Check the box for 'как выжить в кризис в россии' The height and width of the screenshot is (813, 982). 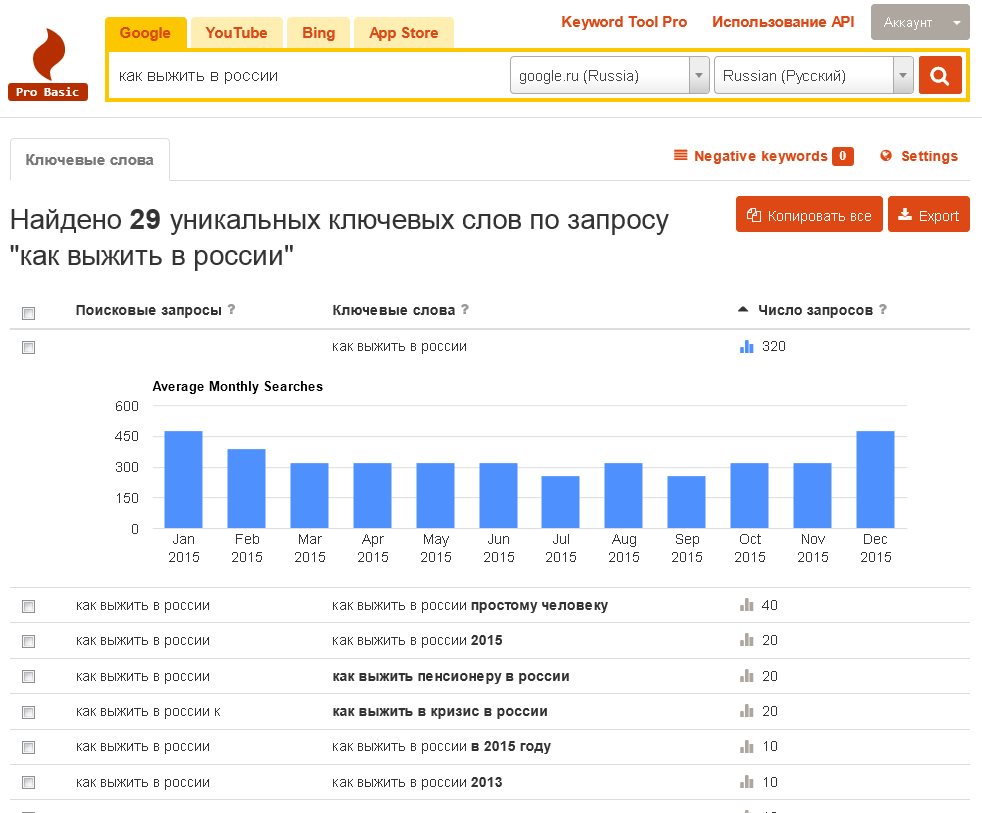(28, 712)
